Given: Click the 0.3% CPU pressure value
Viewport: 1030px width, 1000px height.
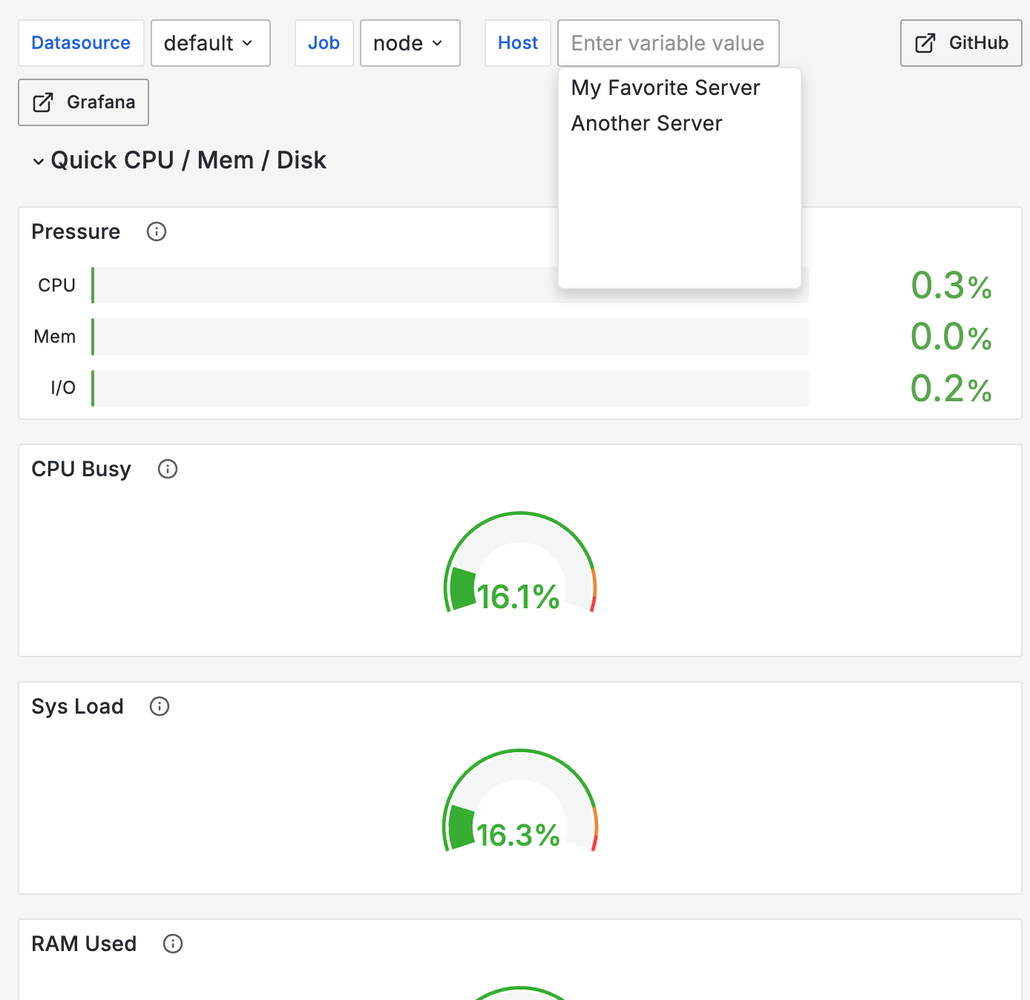Looking at the screenshot, I should coord(951,286).
